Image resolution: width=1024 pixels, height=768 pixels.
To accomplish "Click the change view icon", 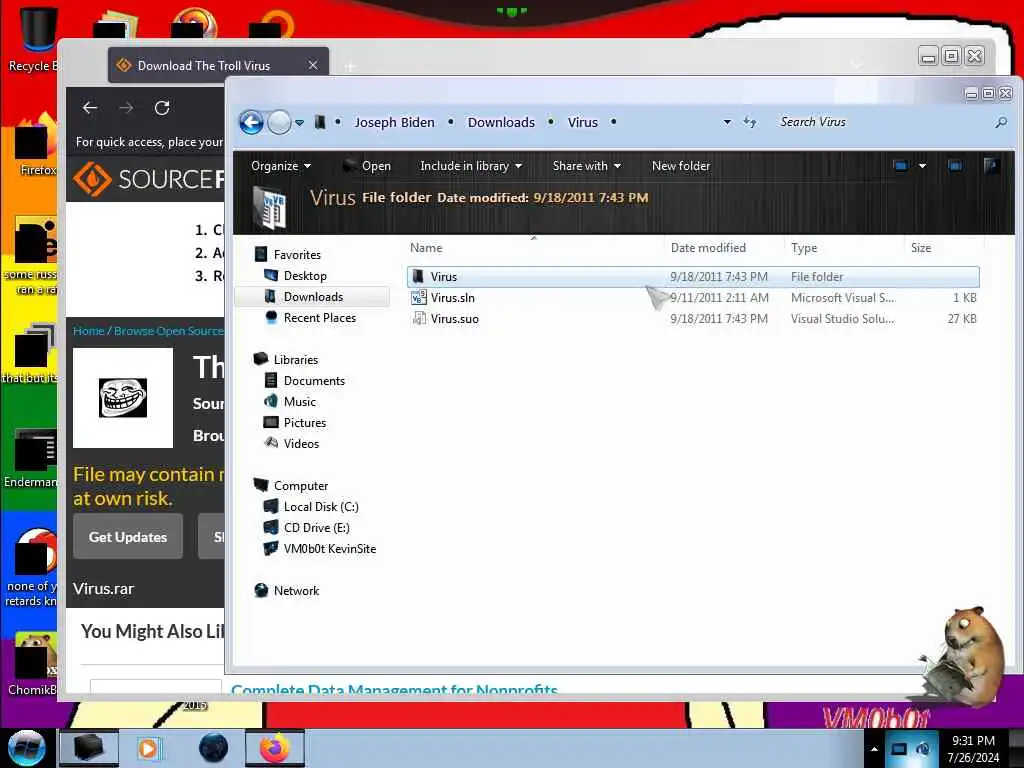I will tap(901, 166).
